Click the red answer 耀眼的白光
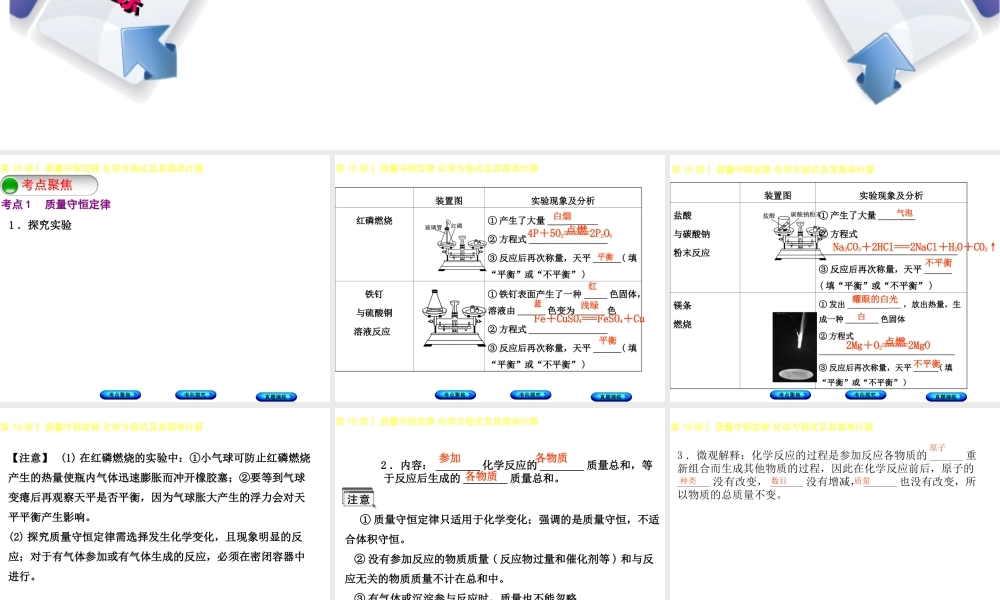Image resolution: width=1000 pixels, height=600 pixels. [x=875, y=299]
